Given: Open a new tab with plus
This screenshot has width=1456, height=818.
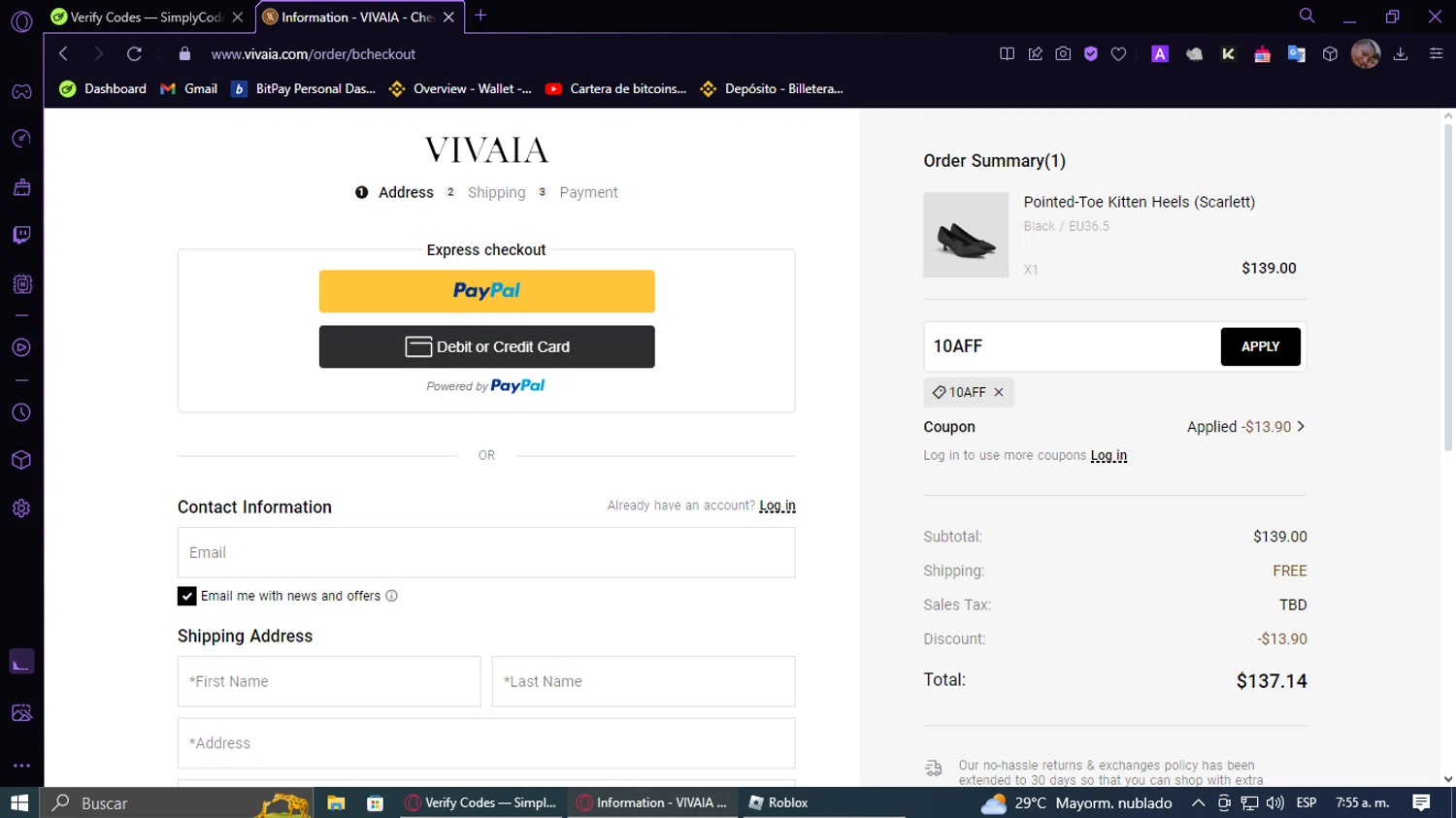Looking at the screenshot, I should (480, 16).
